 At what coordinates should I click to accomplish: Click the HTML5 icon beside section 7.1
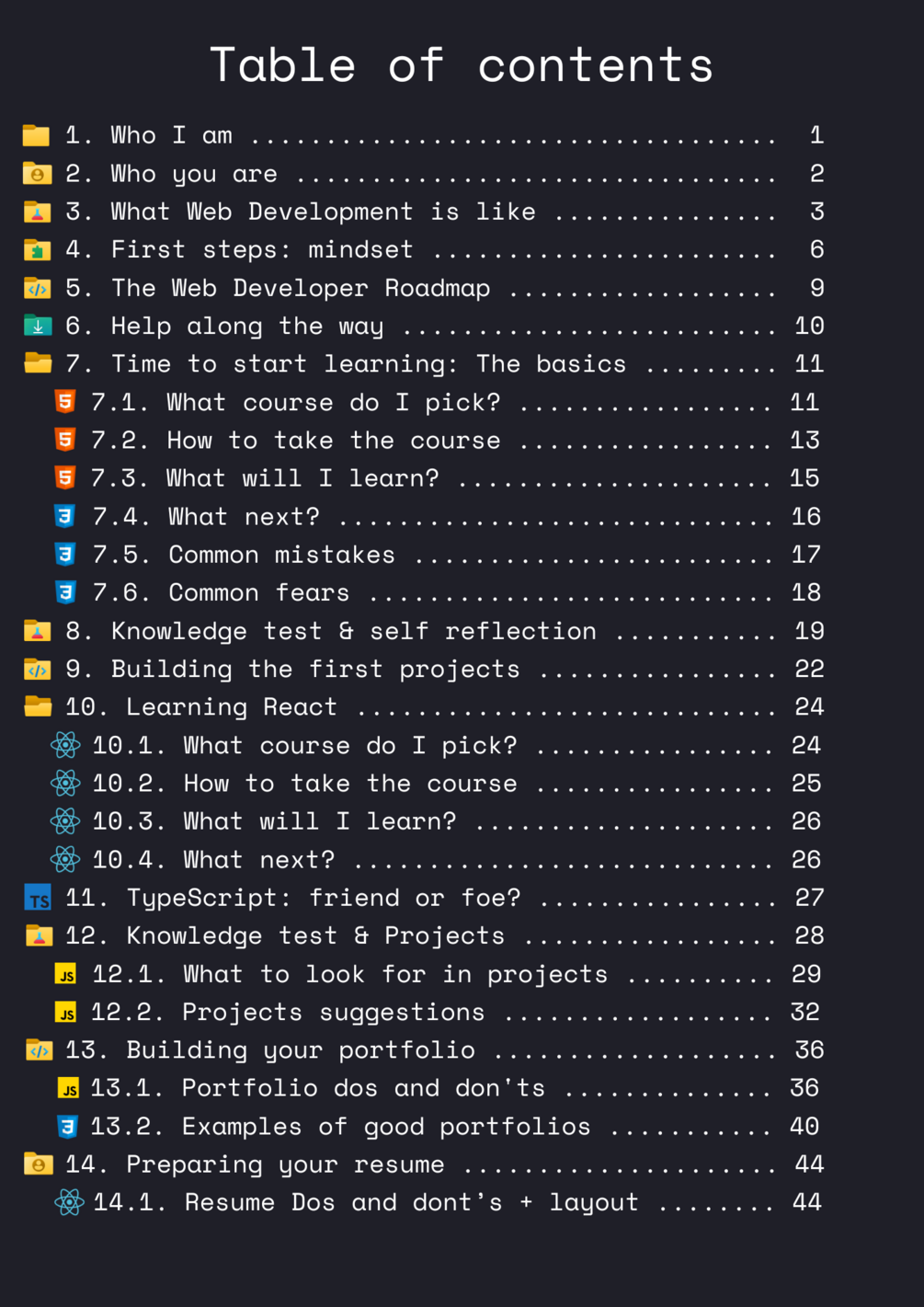[64, 402]
